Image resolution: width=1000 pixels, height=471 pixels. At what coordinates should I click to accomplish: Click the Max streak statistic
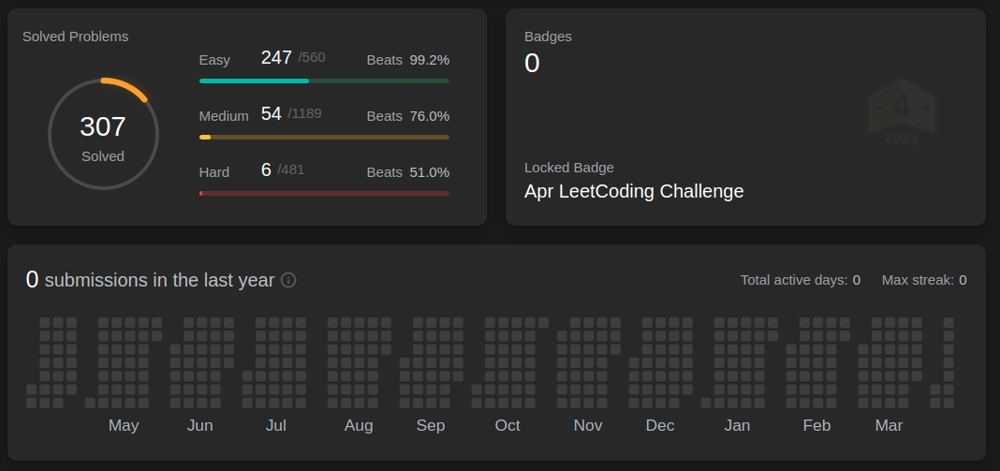coord(923,280)
